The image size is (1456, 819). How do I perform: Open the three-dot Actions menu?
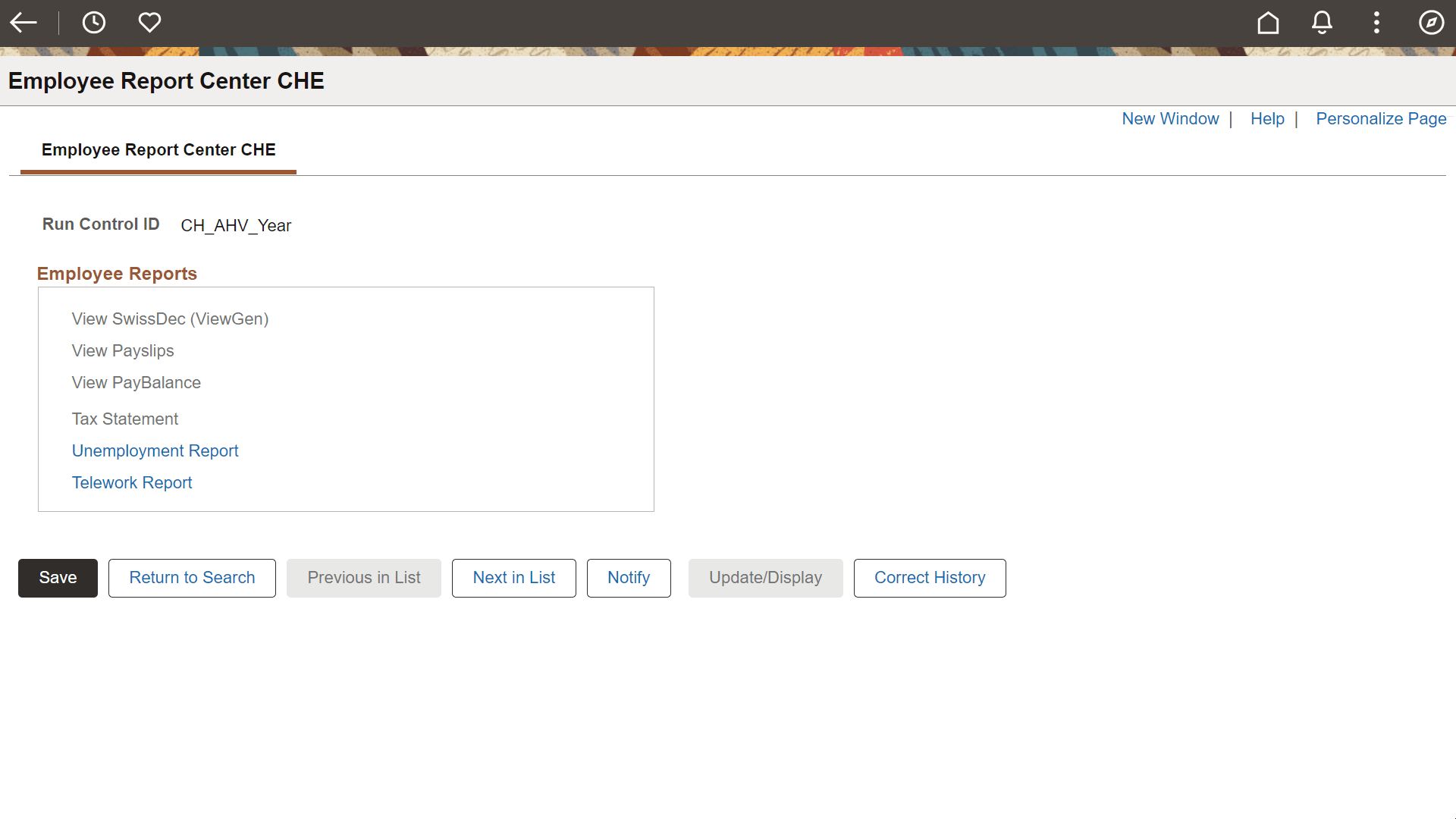(1376, 23)
